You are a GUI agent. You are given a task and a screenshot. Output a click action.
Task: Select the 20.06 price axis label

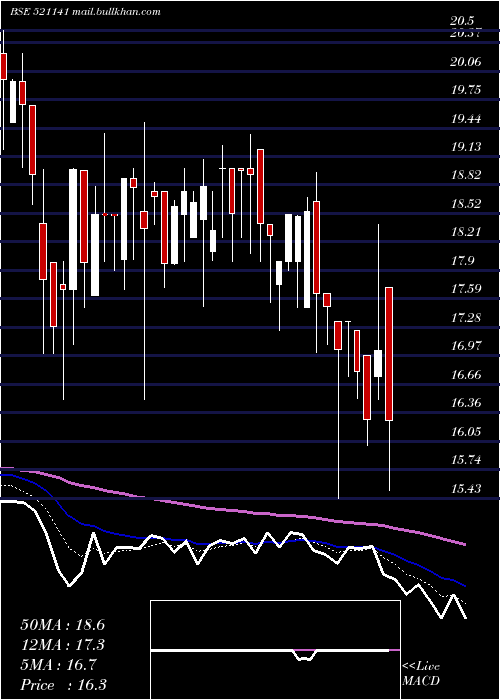466,62
